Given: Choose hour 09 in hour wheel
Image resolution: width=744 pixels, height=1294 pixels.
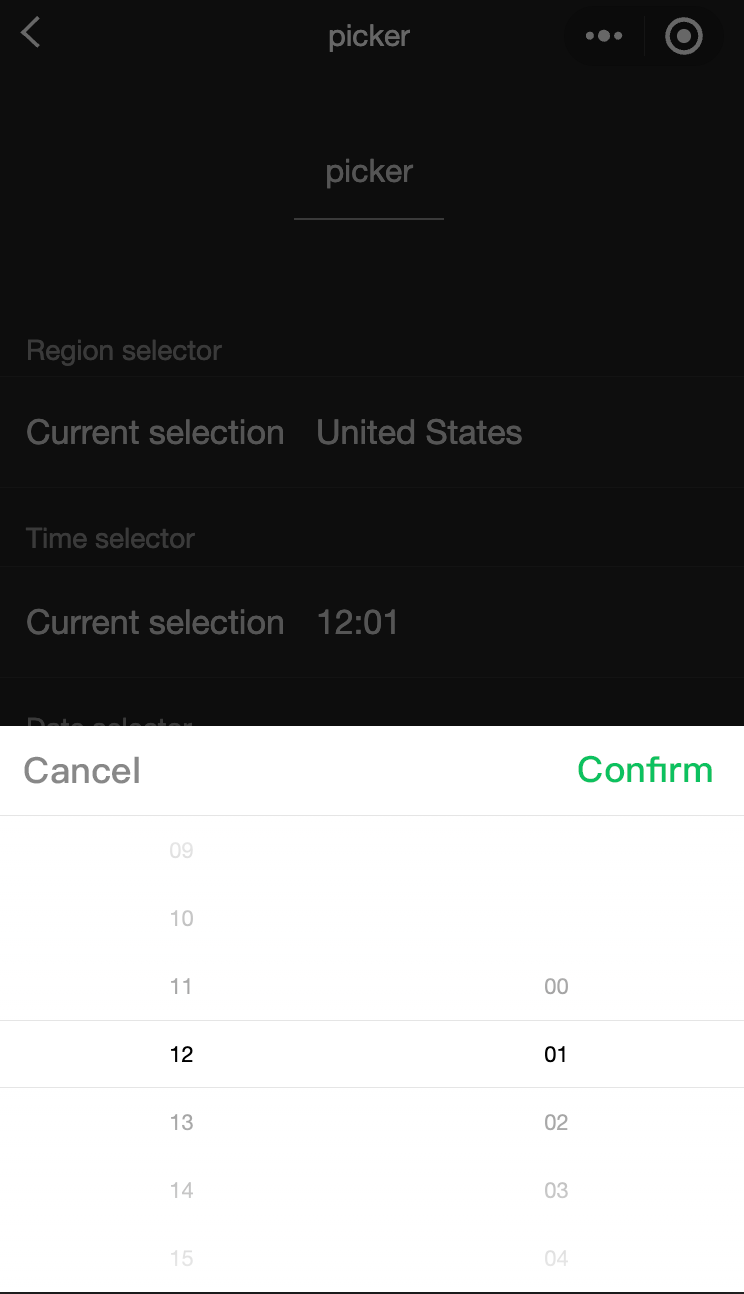Looking at the screenshot, I should 181,851.
